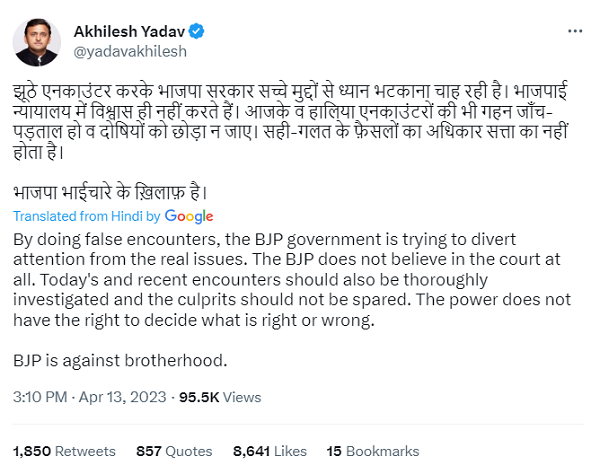Click the Google logo

[189, 216]
